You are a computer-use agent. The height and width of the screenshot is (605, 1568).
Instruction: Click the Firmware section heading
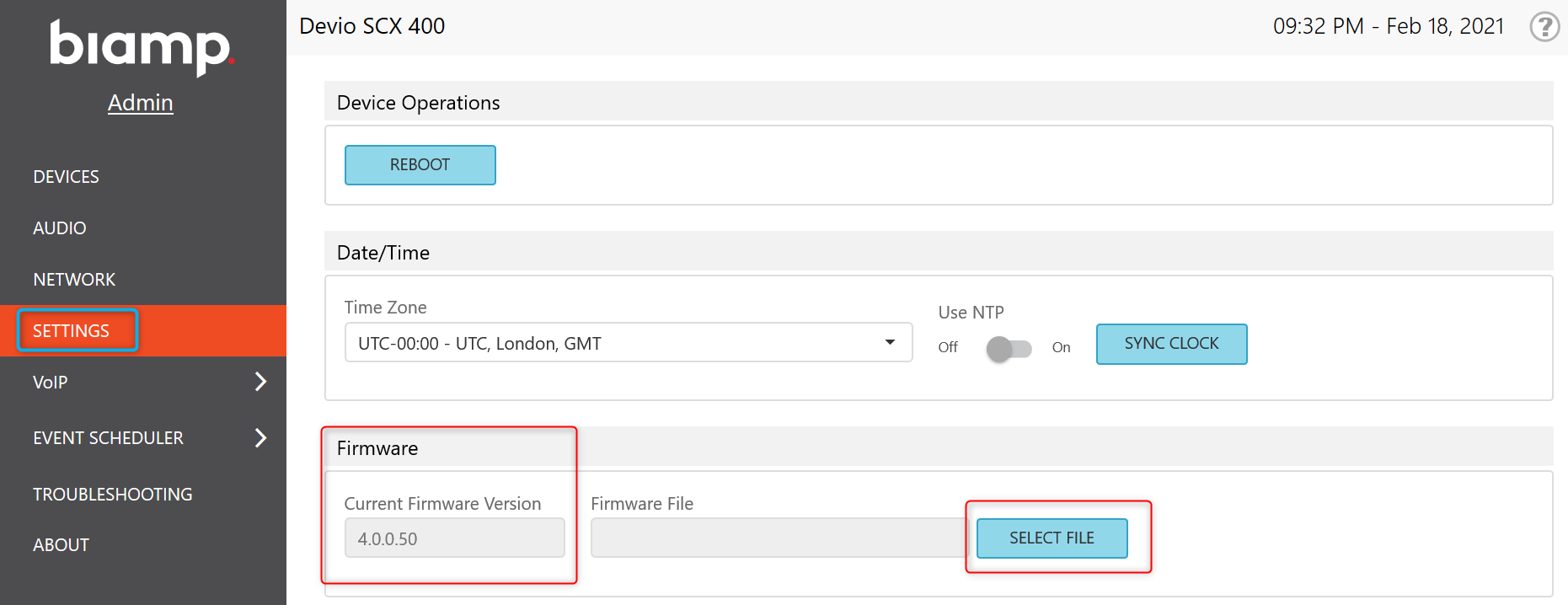click(x=377, y=448)
